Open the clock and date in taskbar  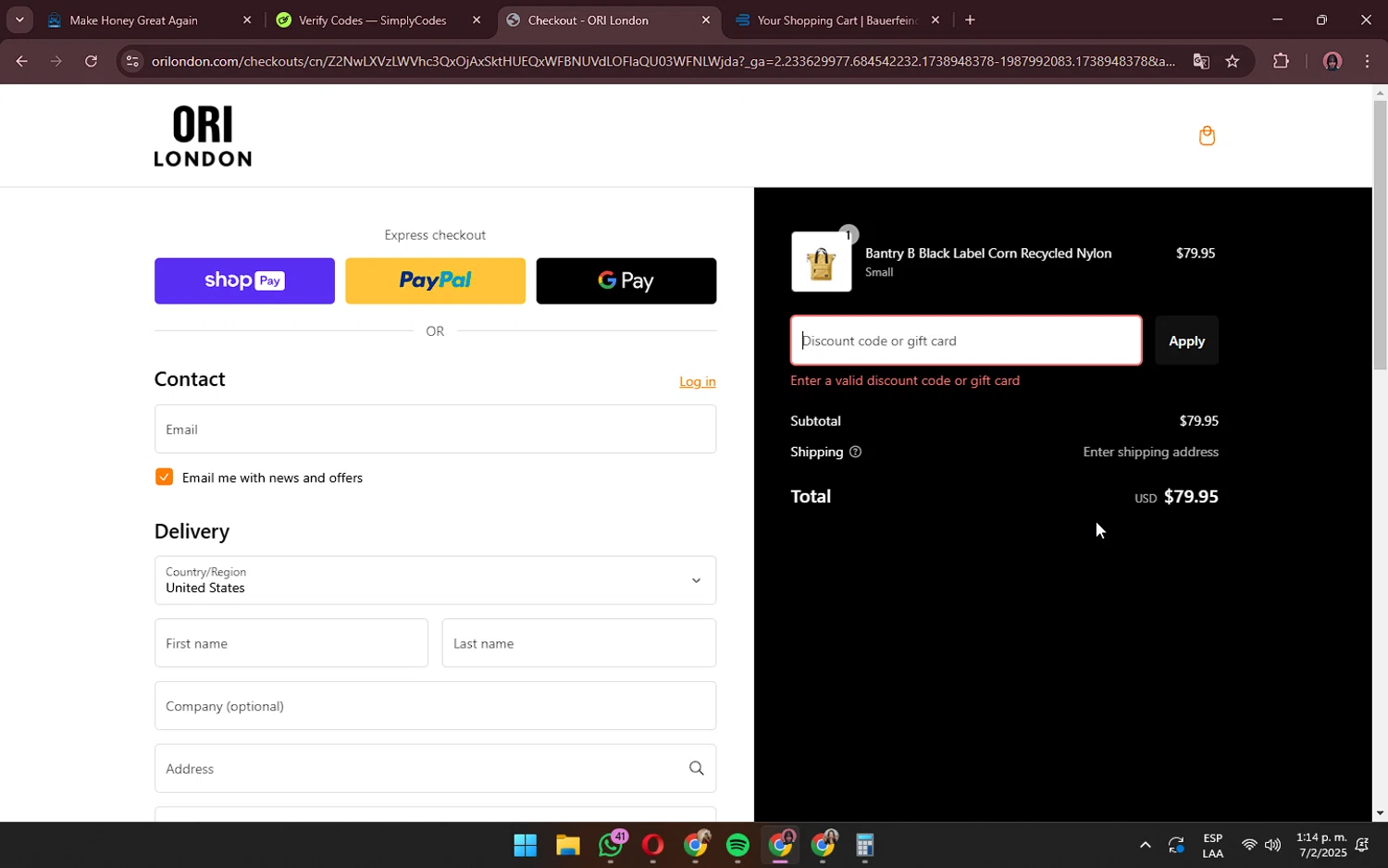point(1321,845)
